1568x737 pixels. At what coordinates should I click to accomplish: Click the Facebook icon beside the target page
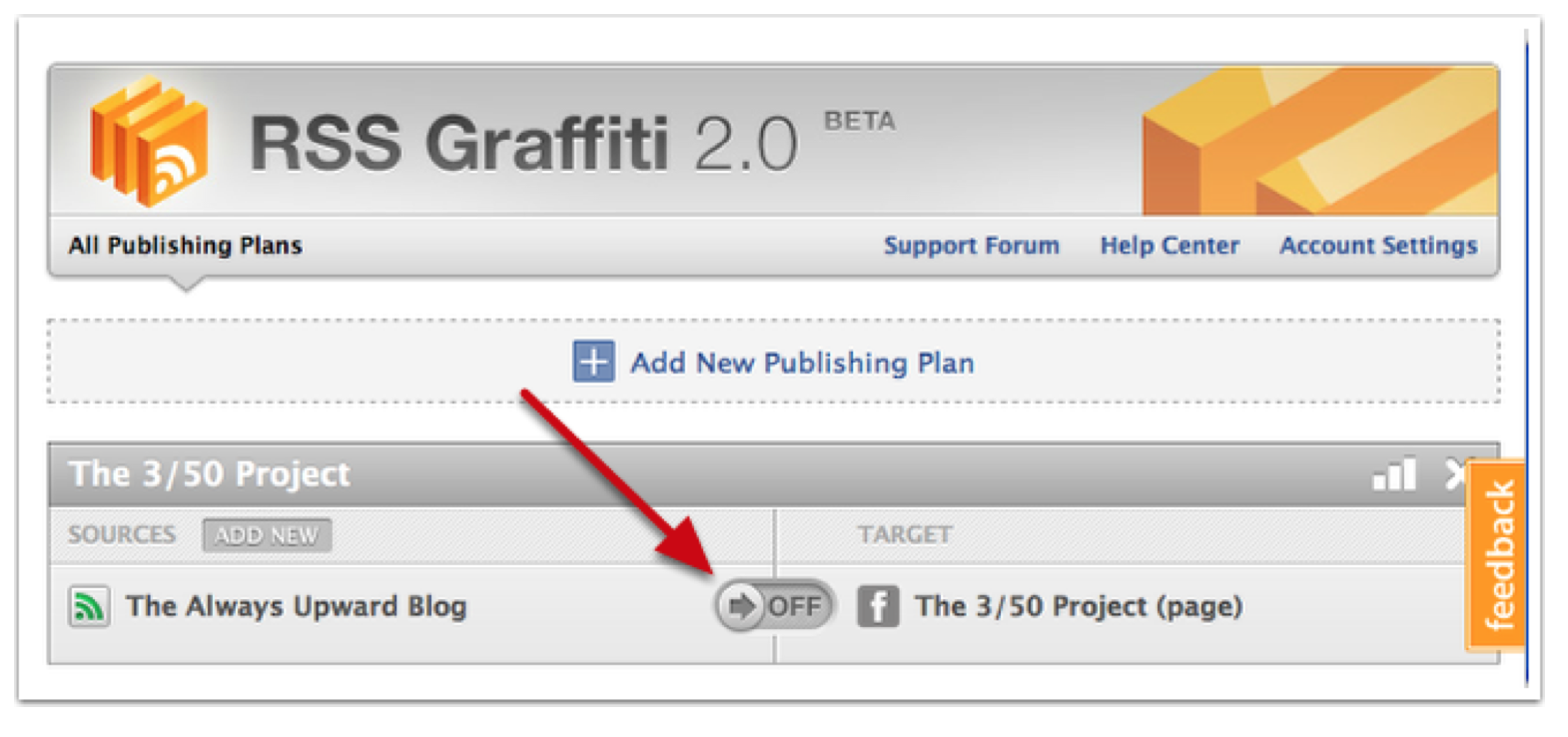coord(878,606)
